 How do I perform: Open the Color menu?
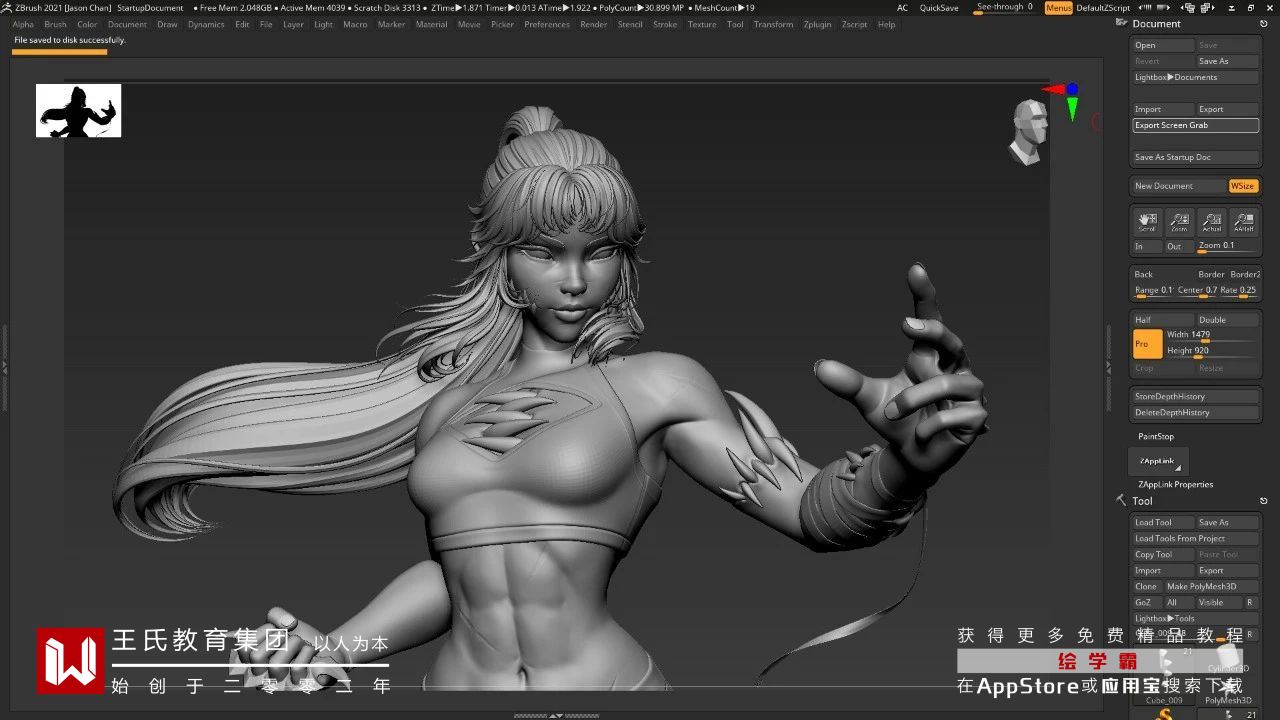pyautogui.click(x=87, y=24)
